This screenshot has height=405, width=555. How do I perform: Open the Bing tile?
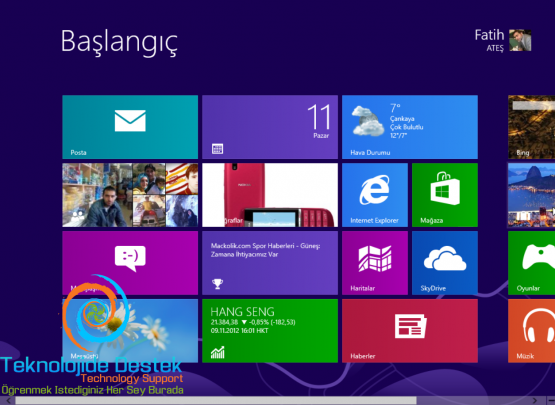(531, 127)
